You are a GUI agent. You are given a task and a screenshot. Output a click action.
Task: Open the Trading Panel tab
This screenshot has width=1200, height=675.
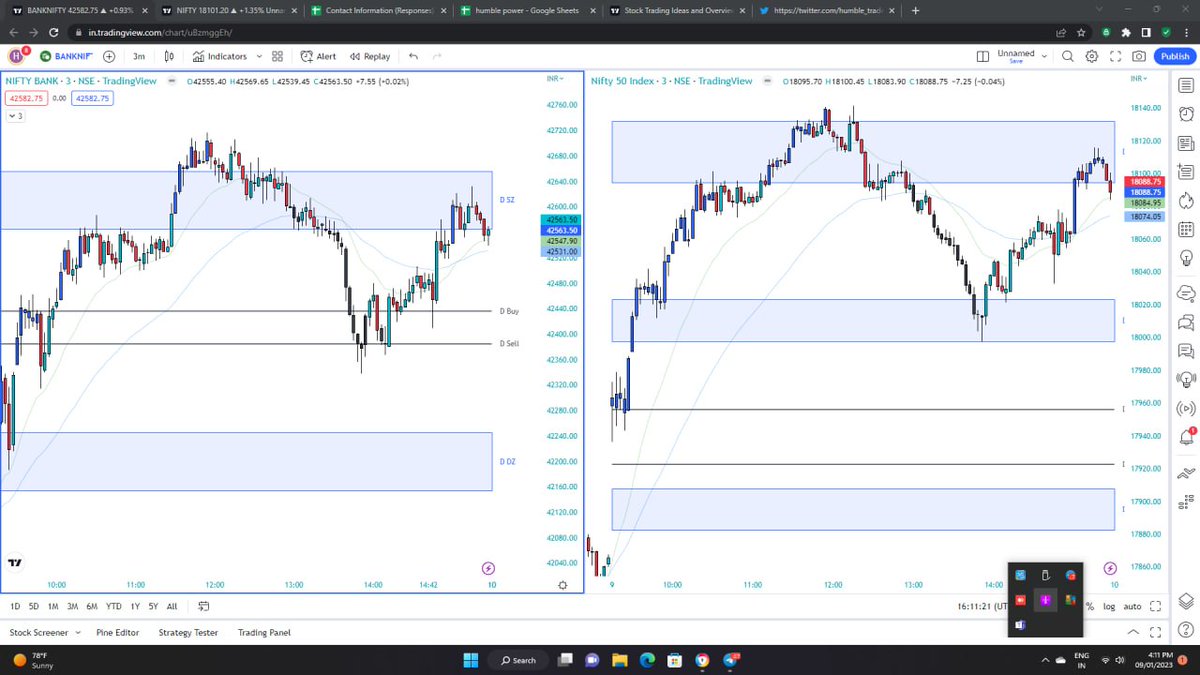pos(264,632)
